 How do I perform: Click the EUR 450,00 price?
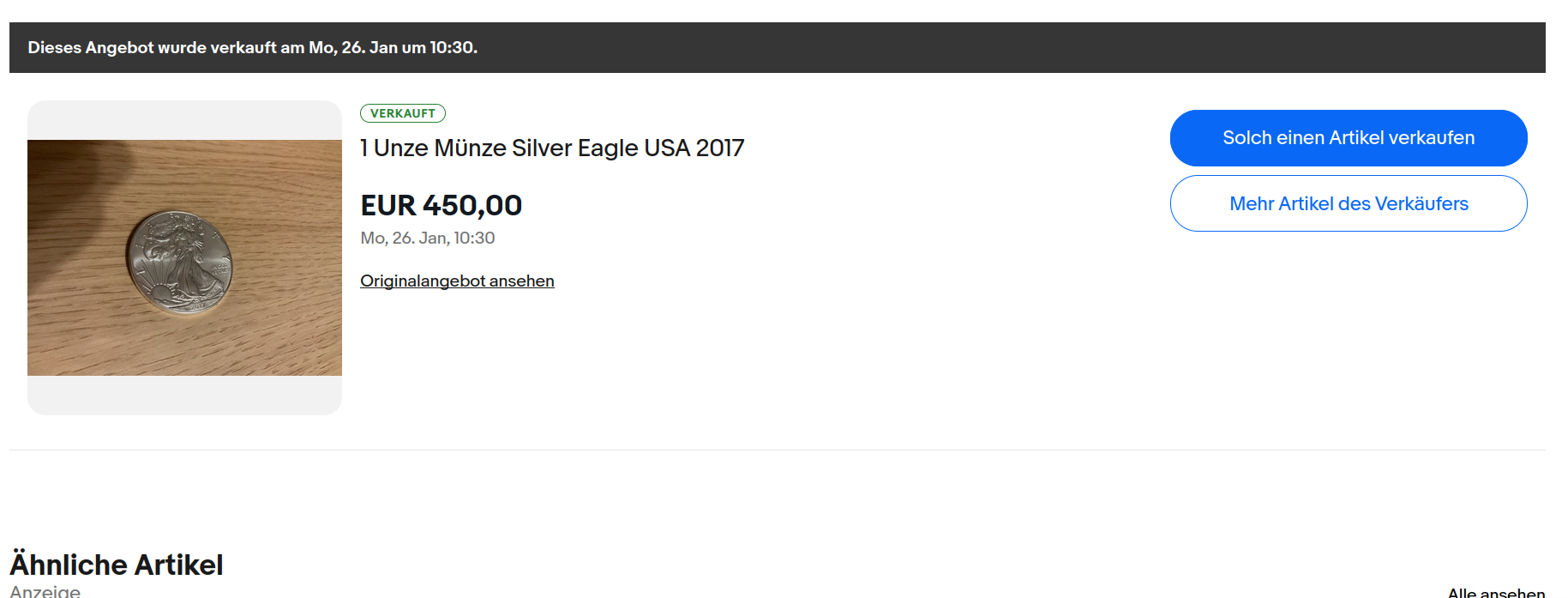coord(441,205)
